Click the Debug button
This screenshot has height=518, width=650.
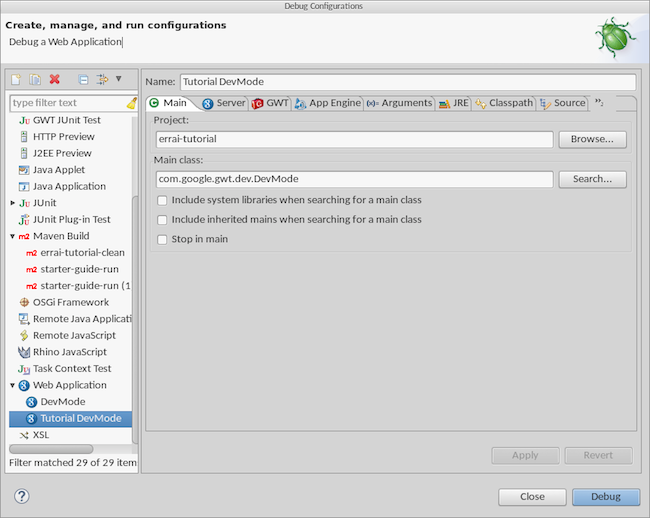tap(606, 497)
